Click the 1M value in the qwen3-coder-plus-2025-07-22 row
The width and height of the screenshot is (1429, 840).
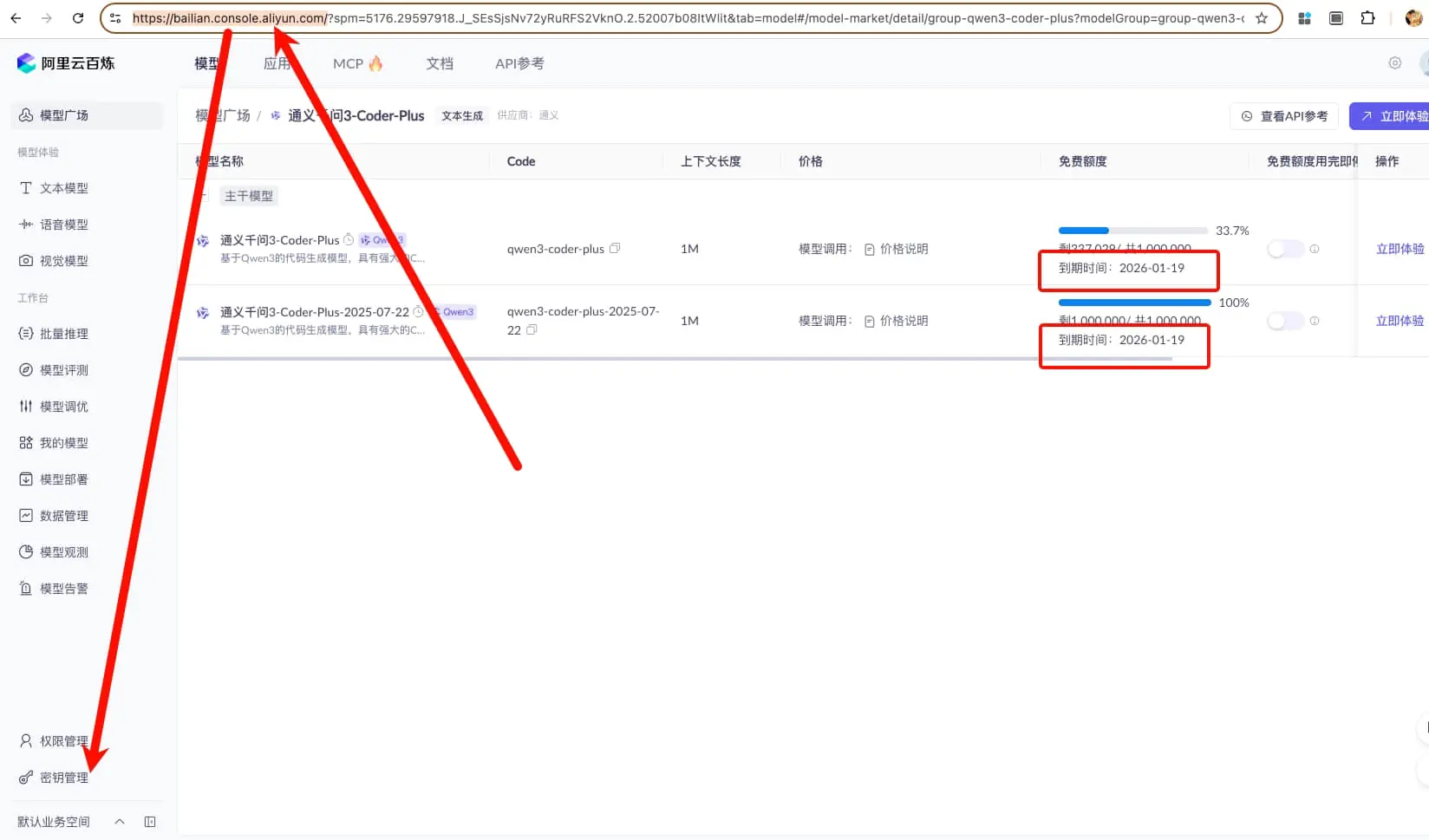click(690, 321)
